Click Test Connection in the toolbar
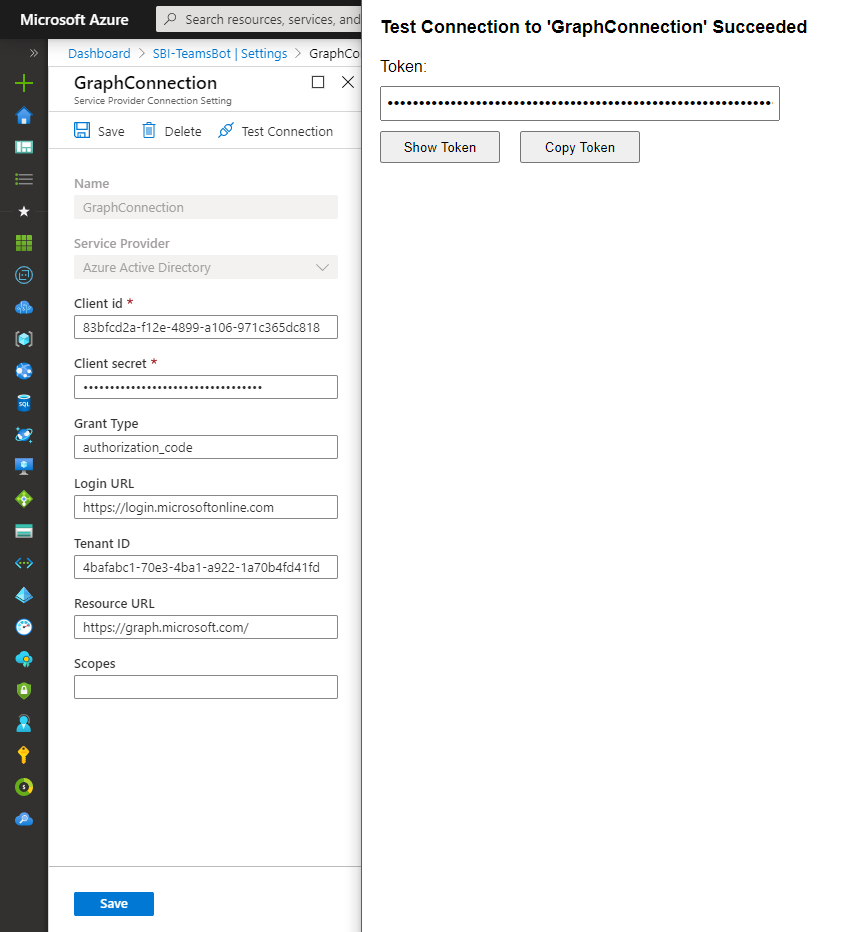The width and height of the screenshot is (845, 932). coord(275,131)
